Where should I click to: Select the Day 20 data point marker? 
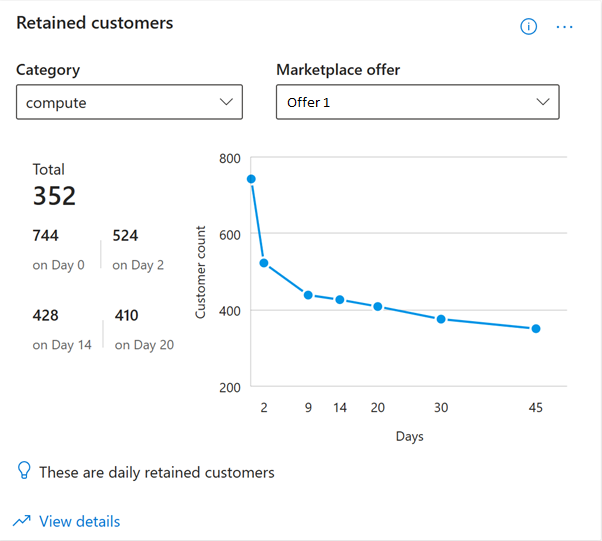point(378,306)
